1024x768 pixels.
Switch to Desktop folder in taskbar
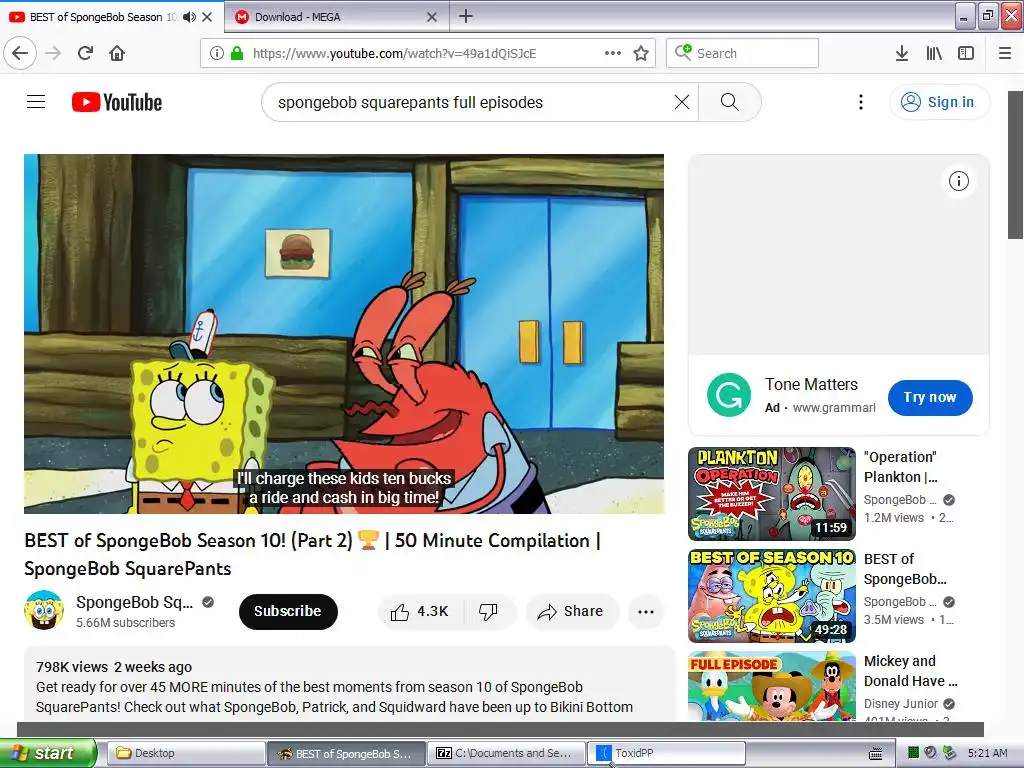185,753
